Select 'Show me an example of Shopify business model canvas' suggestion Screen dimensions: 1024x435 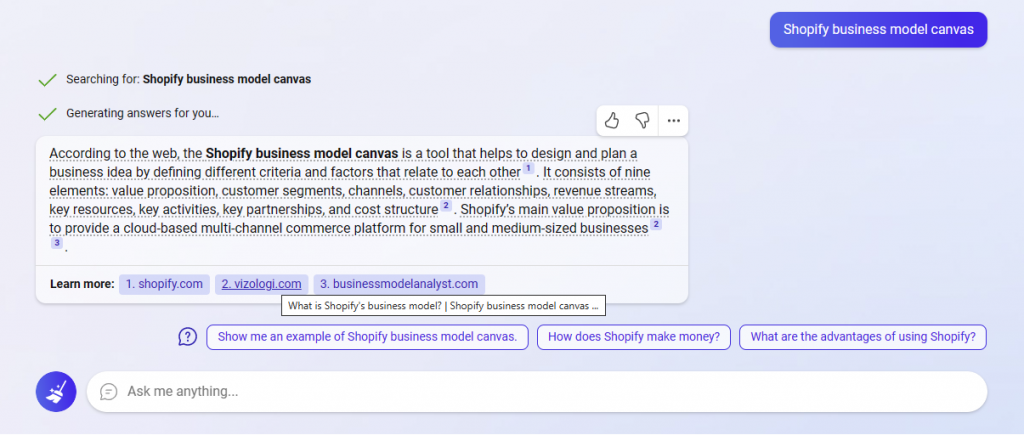point(367,337)
